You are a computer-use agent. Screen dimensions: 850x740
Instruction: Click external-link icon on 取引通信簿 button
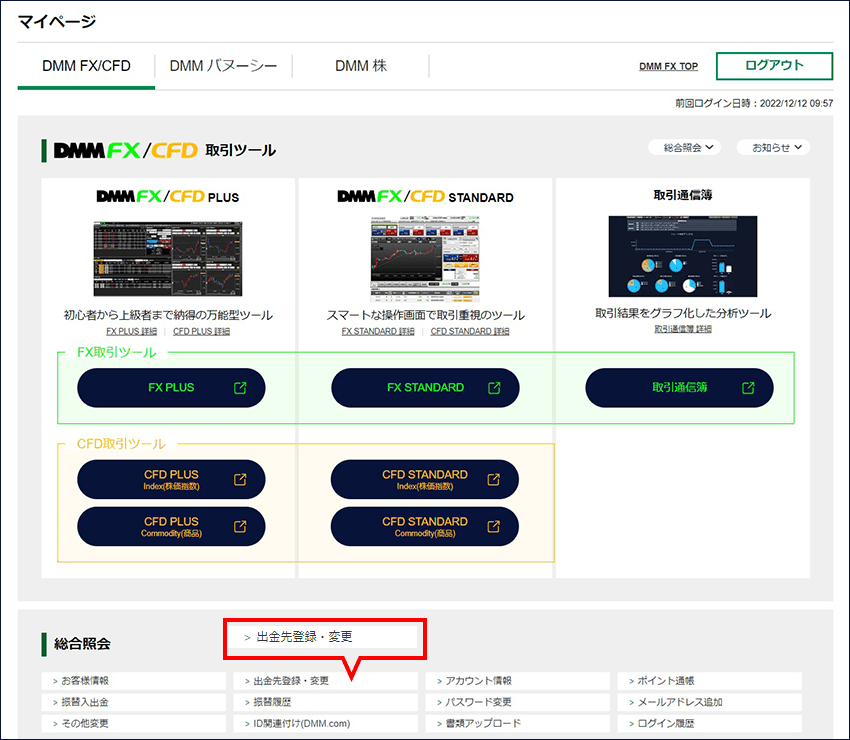(748, 388)
